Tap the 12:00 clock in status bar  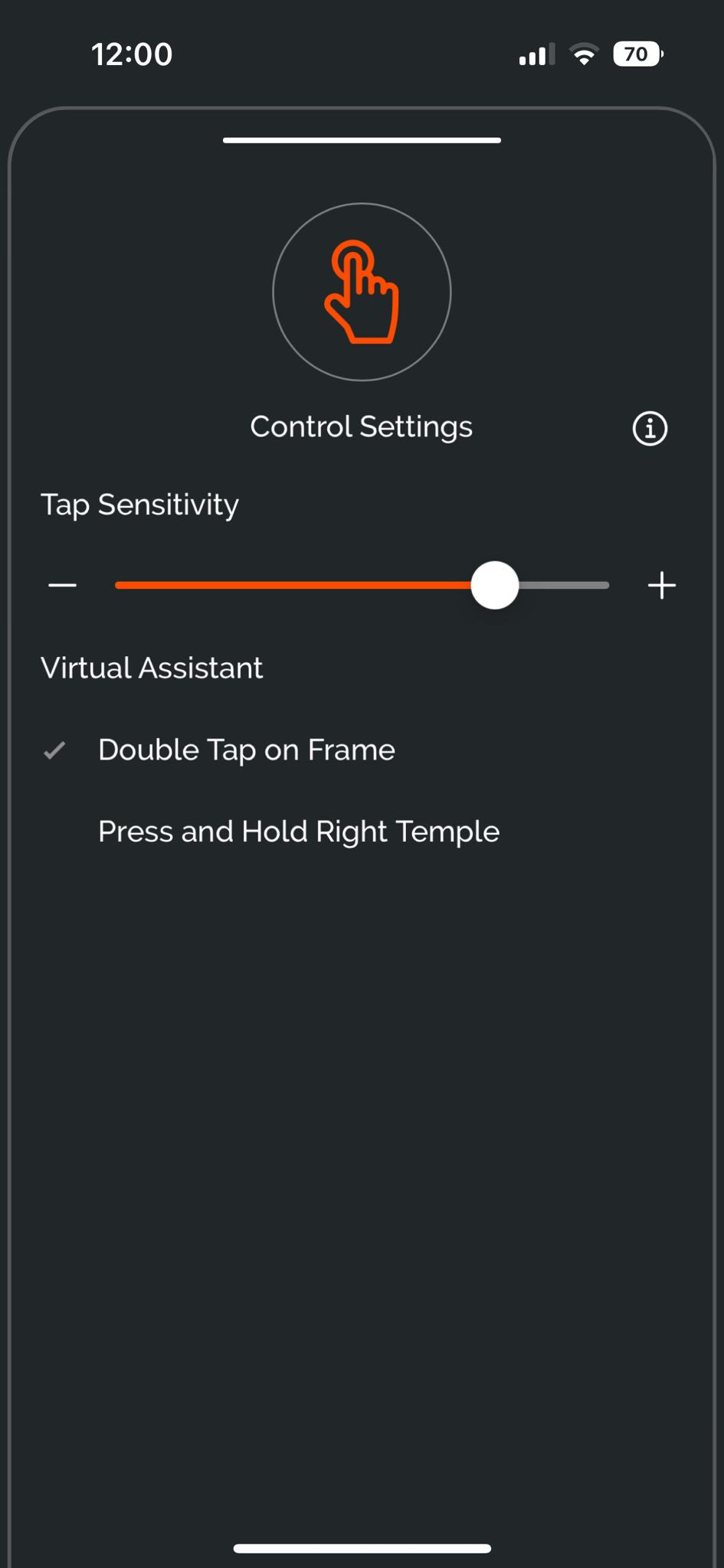pyautogui.click(x=132, y=54)
